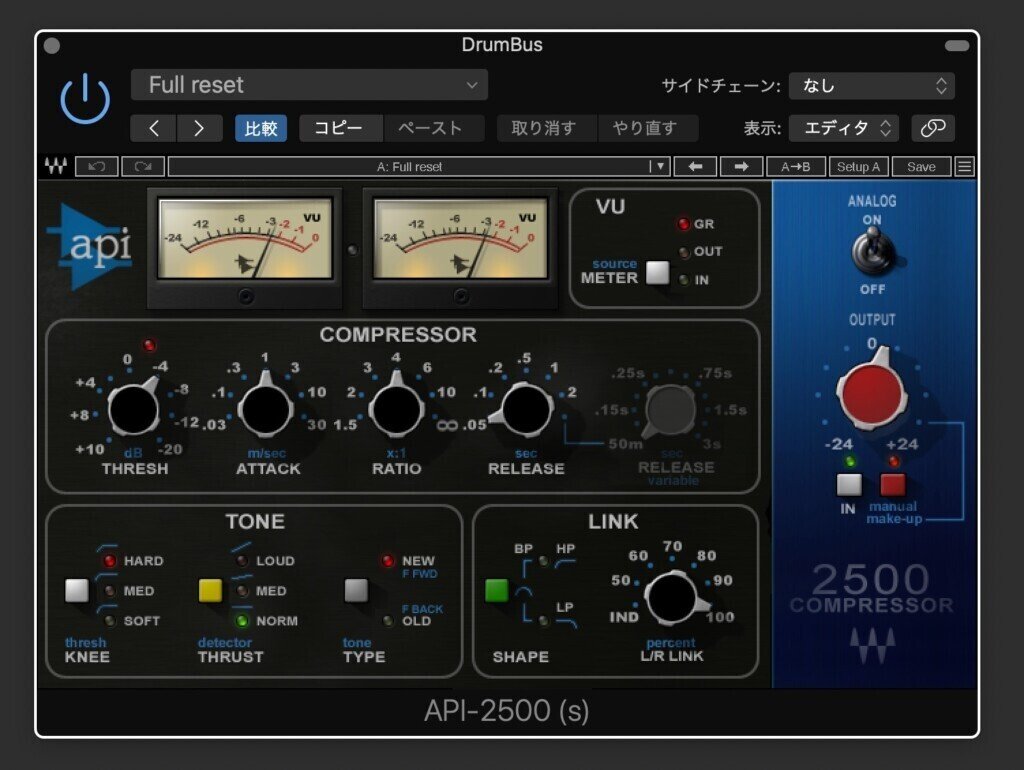Toggle the METER source button in VU section
The image size is (1024, 770).
658,271
